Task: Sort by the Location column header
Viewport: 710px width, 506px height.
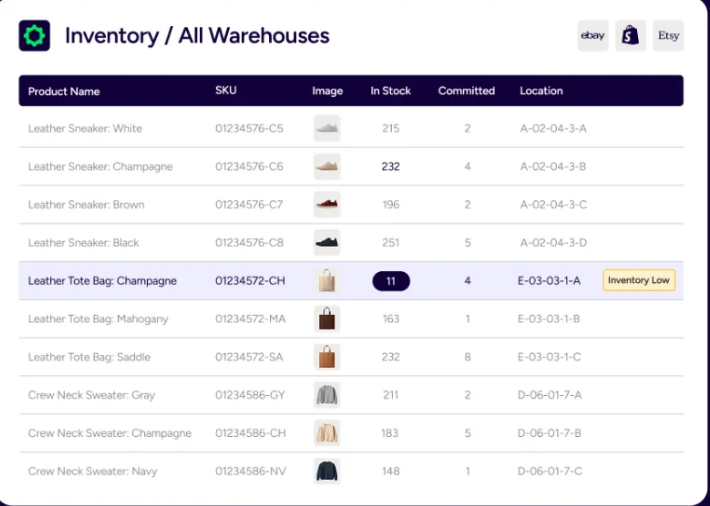Action: (x=541, y=91)
